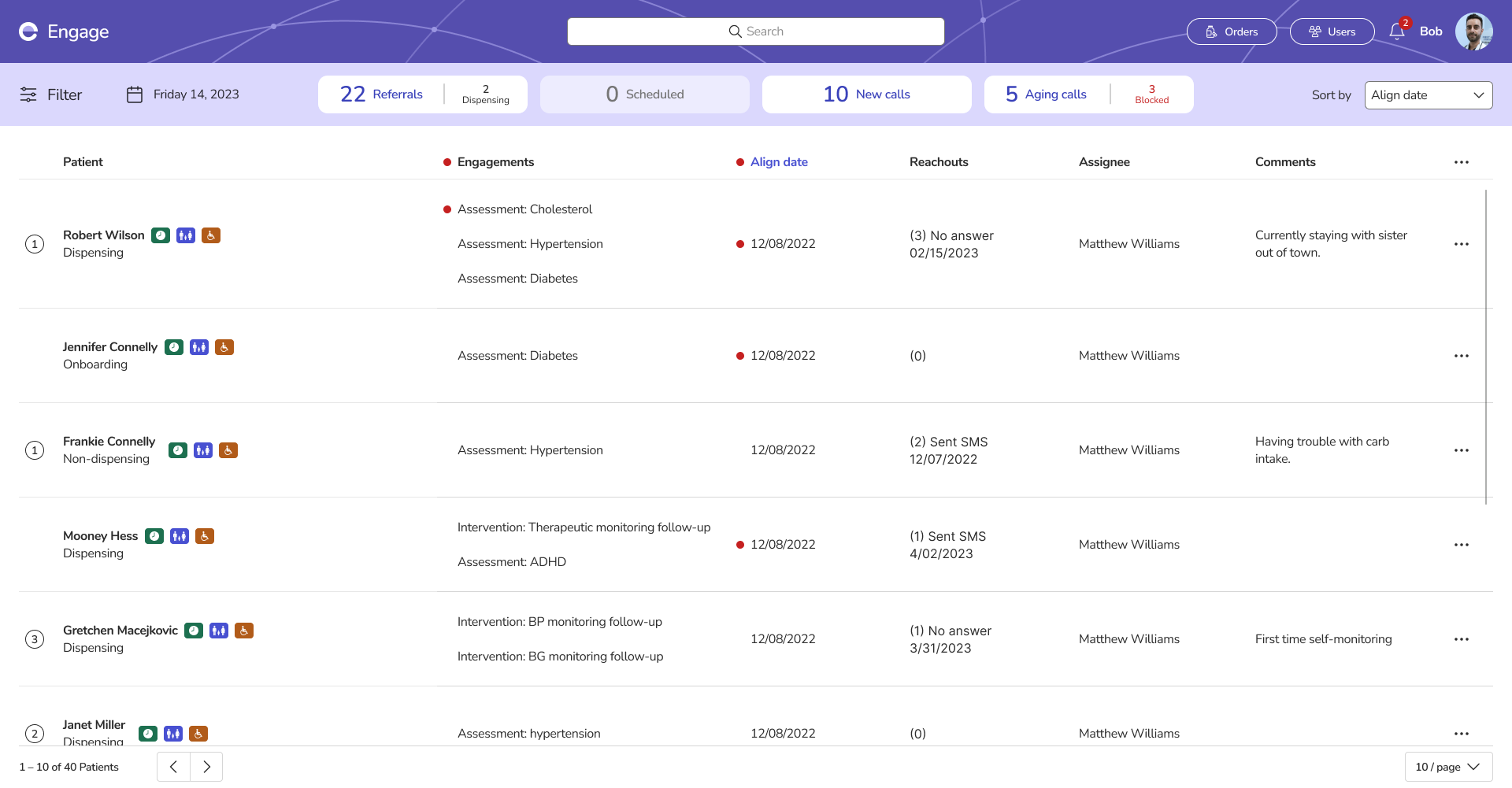Open Mooney Hess row options menu
The height and width of the screenshot is (788, 1512).
click(x=1462, y=545)
